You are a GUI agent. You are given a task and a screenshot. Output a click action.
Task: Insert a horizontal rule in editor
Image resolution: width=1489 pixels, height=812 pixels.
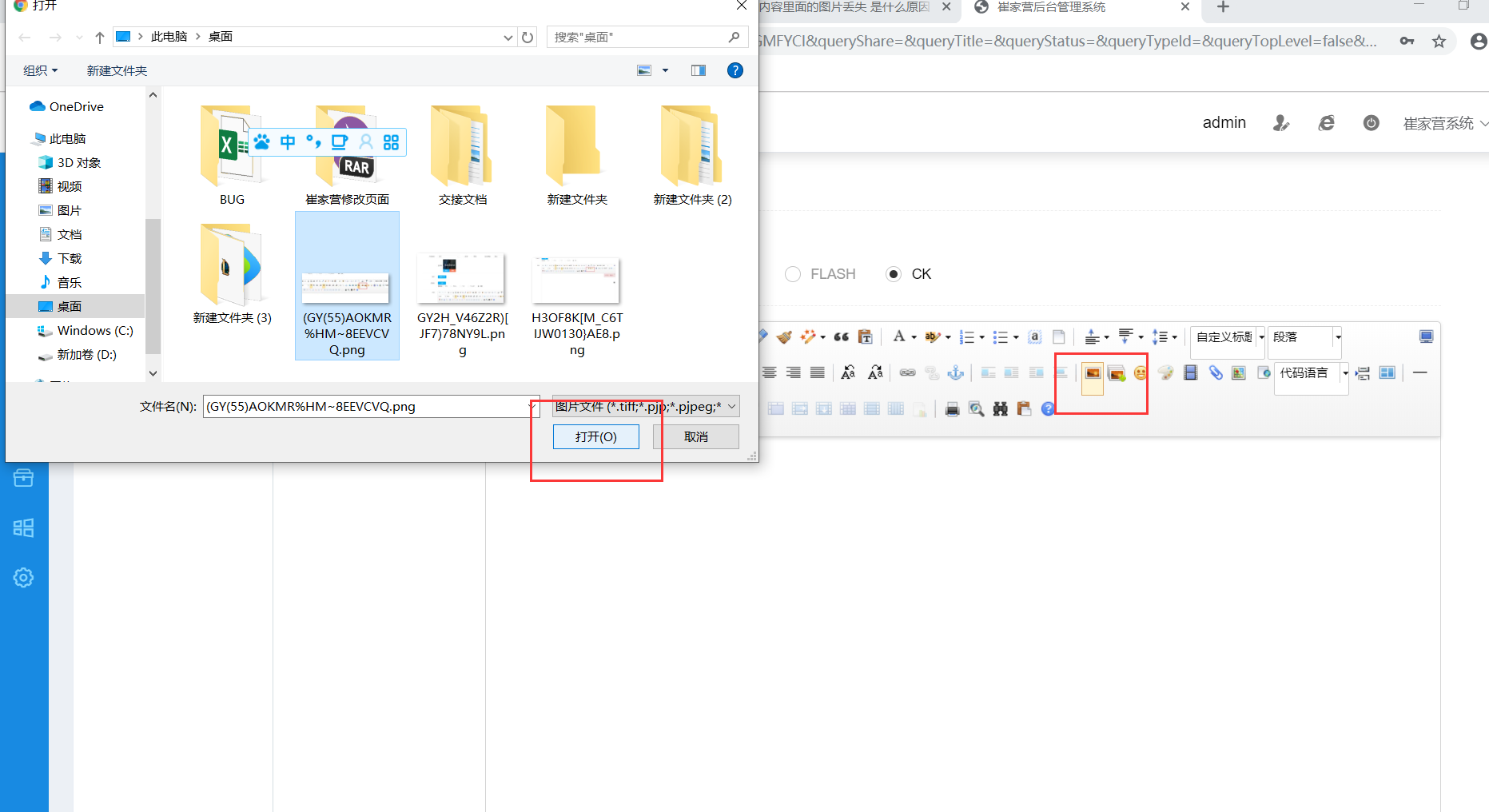(x=1419, y=373)
